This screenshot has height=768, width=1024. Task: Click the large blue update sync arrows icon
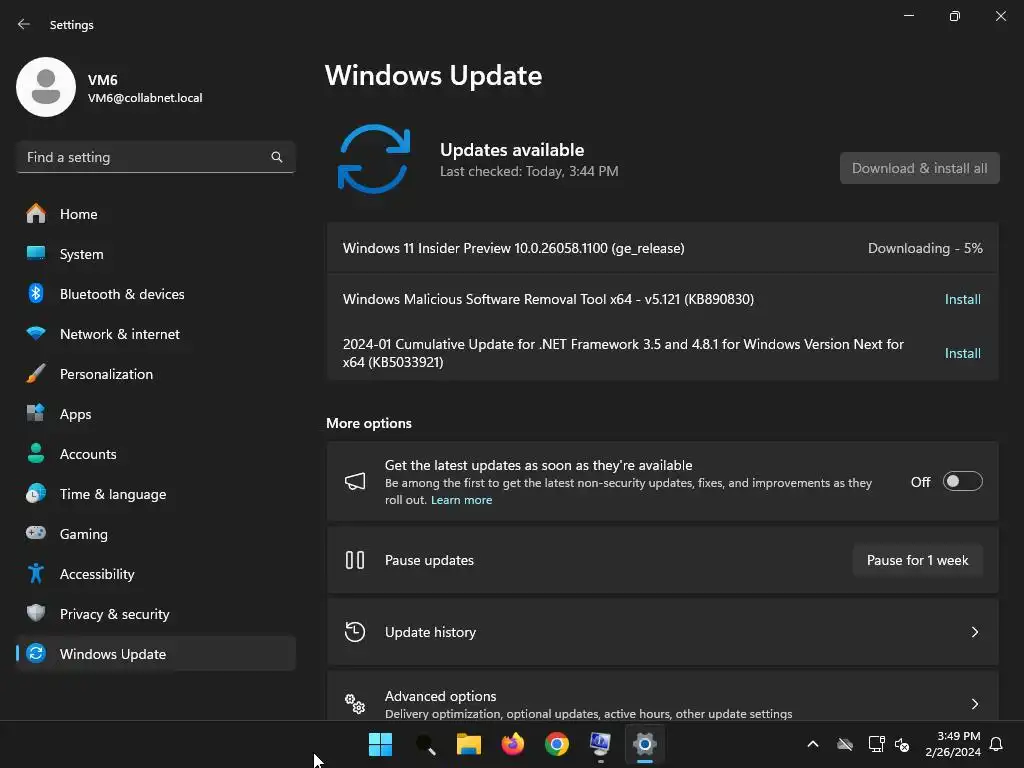coord(374,159)
